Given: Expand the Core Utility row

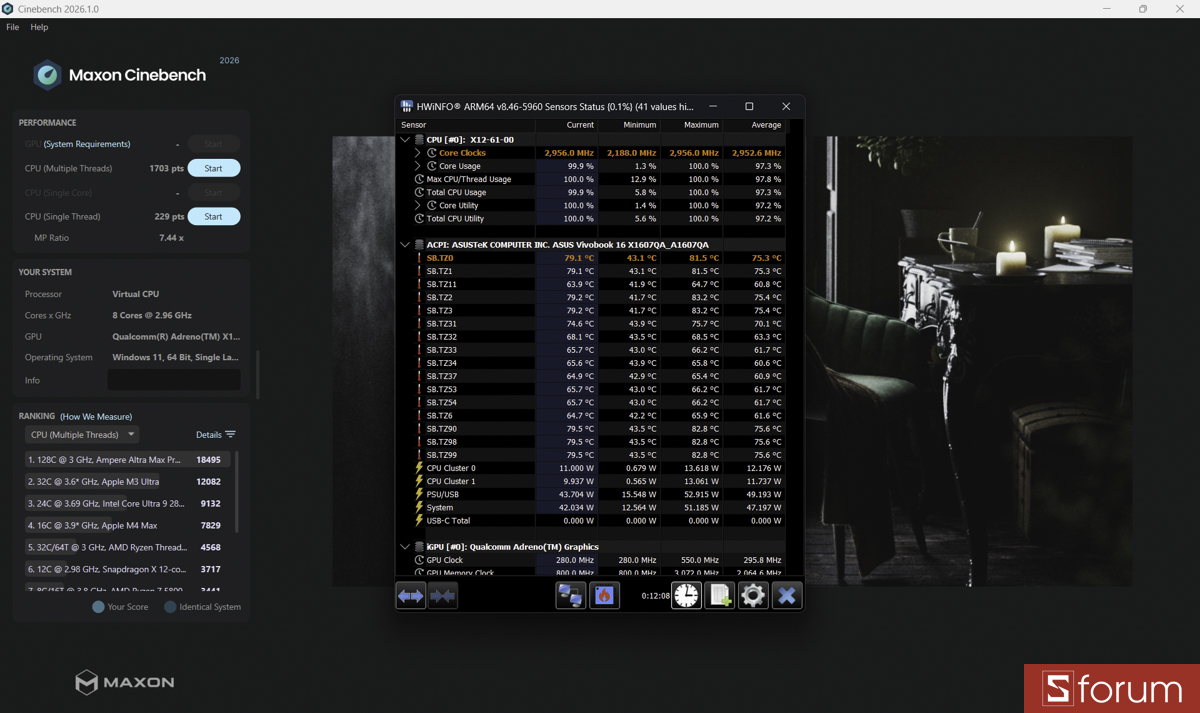Looking at the screenshot, I should coord(418,205).
